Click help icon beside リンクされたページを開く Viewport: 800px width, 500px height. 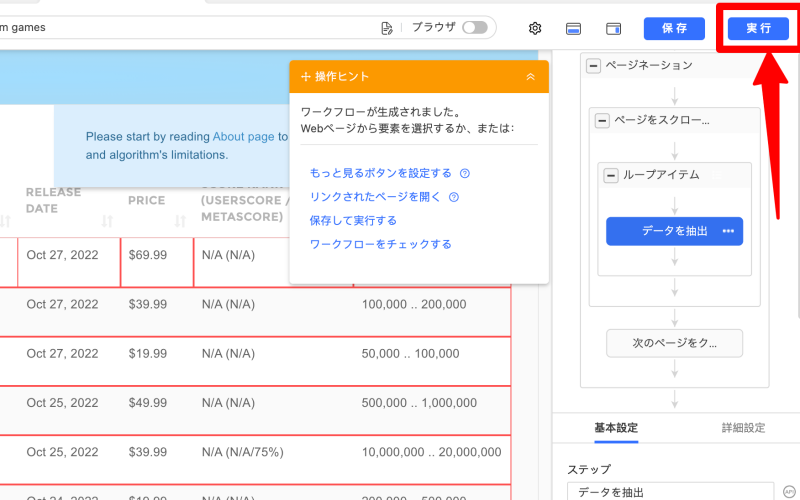454,197
